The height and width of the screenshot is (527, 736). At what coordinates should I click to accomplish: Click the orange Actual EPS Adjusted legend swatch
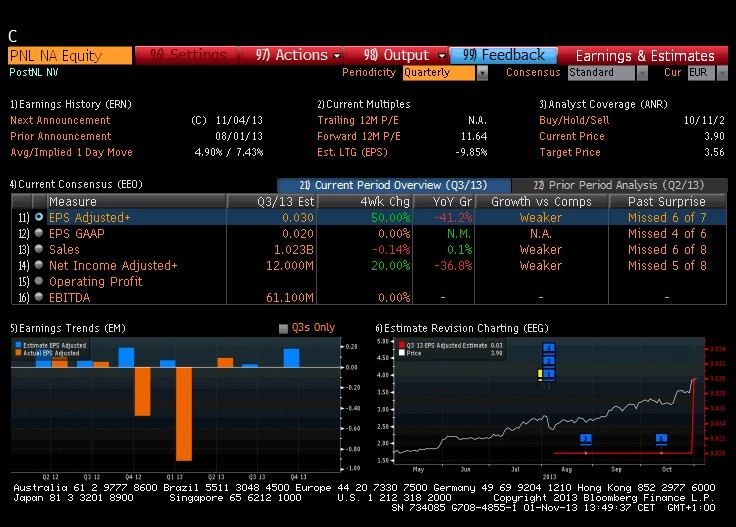(18, 353)
